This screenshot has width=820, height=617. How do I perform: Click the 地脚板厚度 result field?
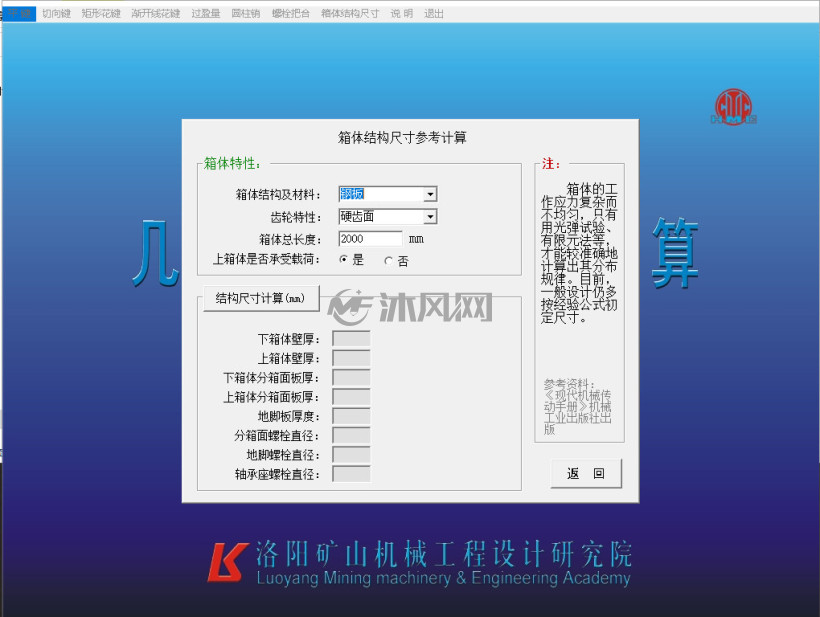click(x=351, y=416)
